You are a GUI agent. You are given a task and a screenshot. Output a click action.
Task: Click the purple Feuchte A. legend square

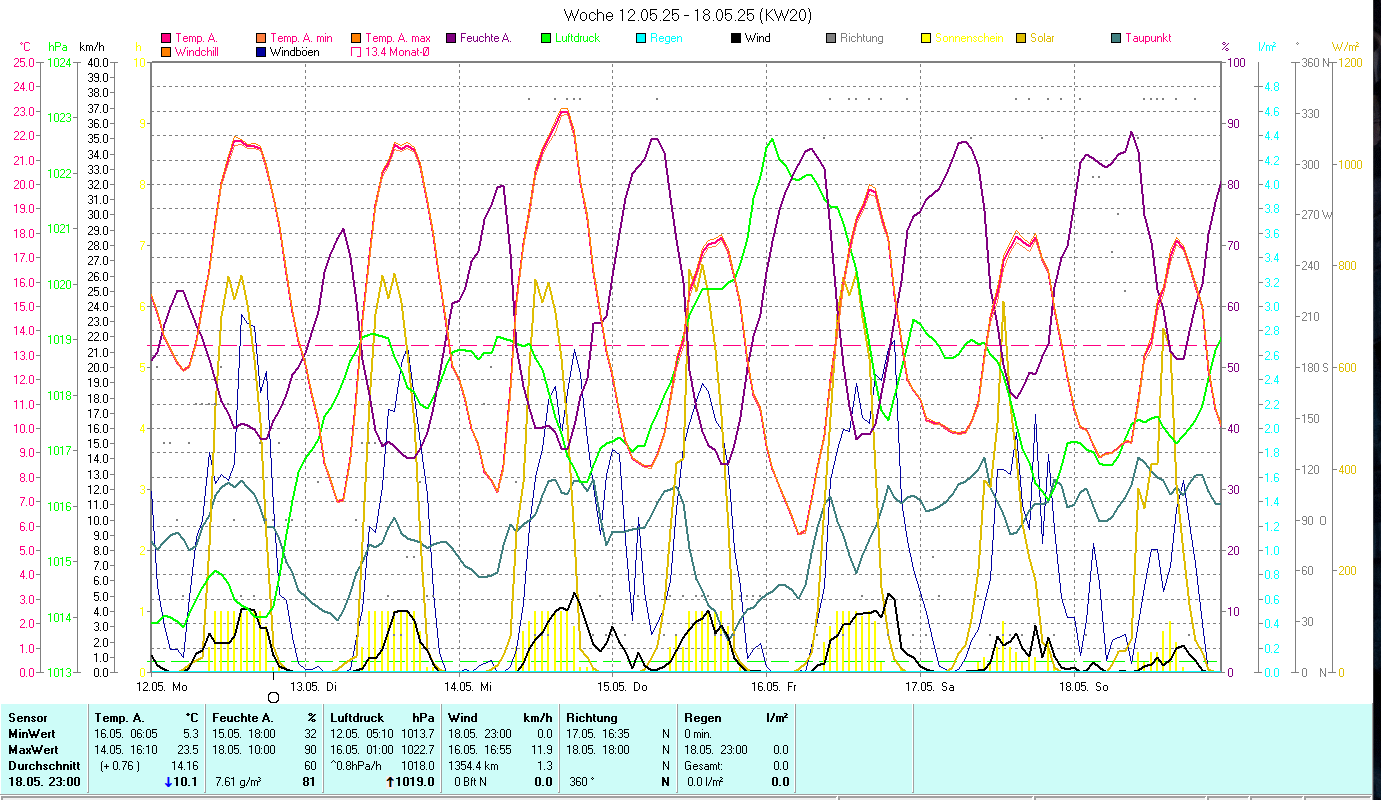pyautogui.click(x=451, y=39)
